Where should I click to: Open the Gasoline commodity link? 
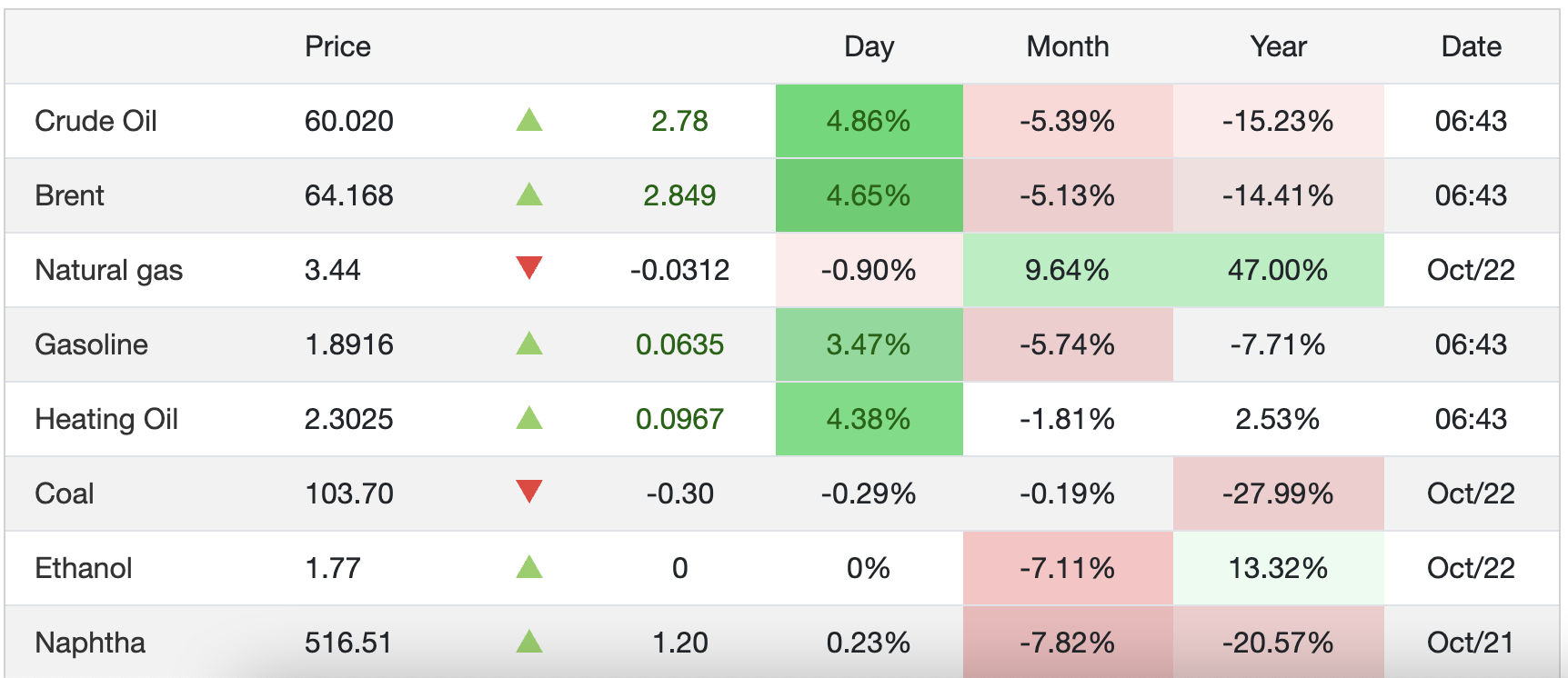coord(91,344)
